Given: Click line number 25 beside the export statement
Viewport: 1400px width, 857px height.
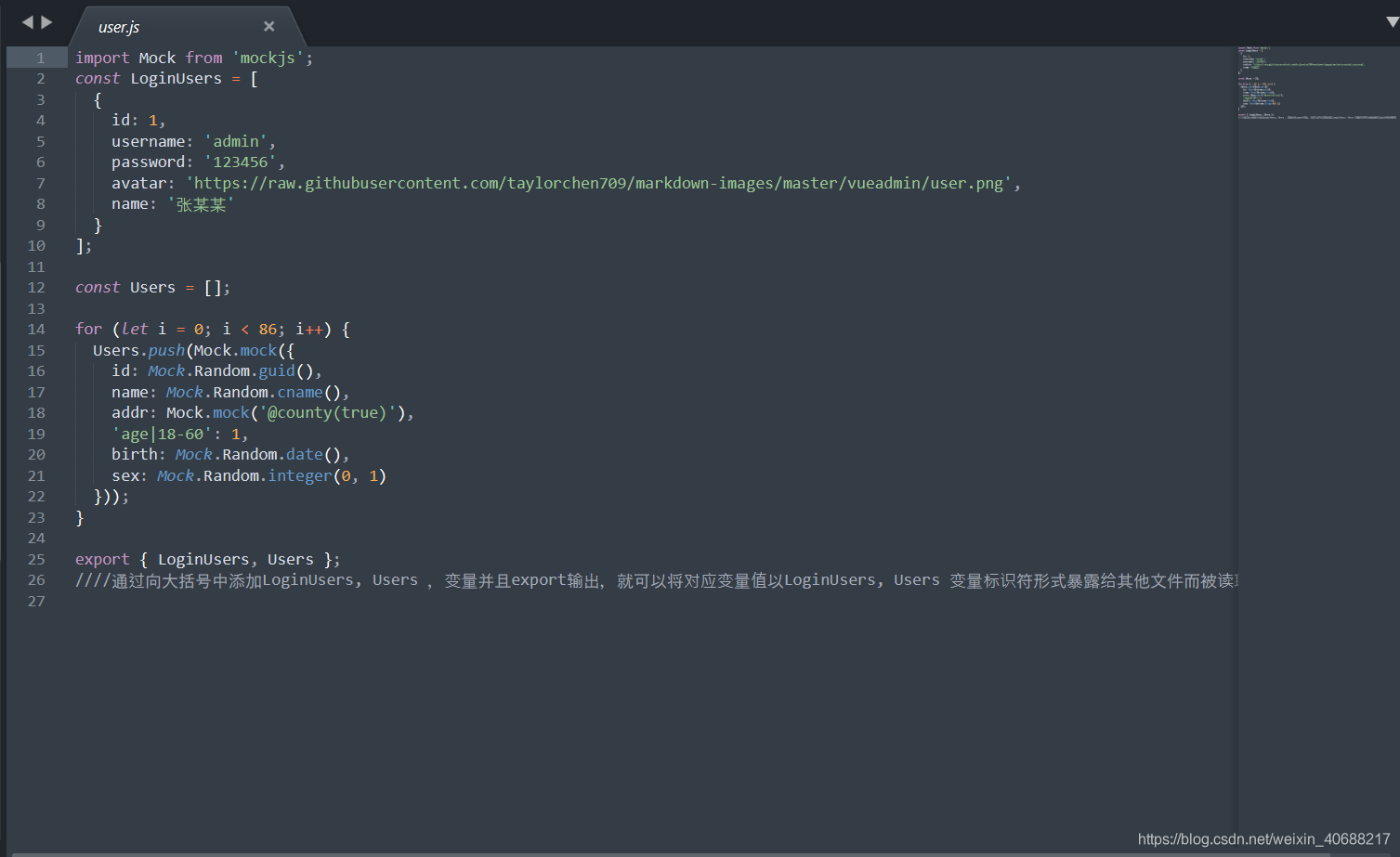Looking at the screenshot, I should pos(35,559).
